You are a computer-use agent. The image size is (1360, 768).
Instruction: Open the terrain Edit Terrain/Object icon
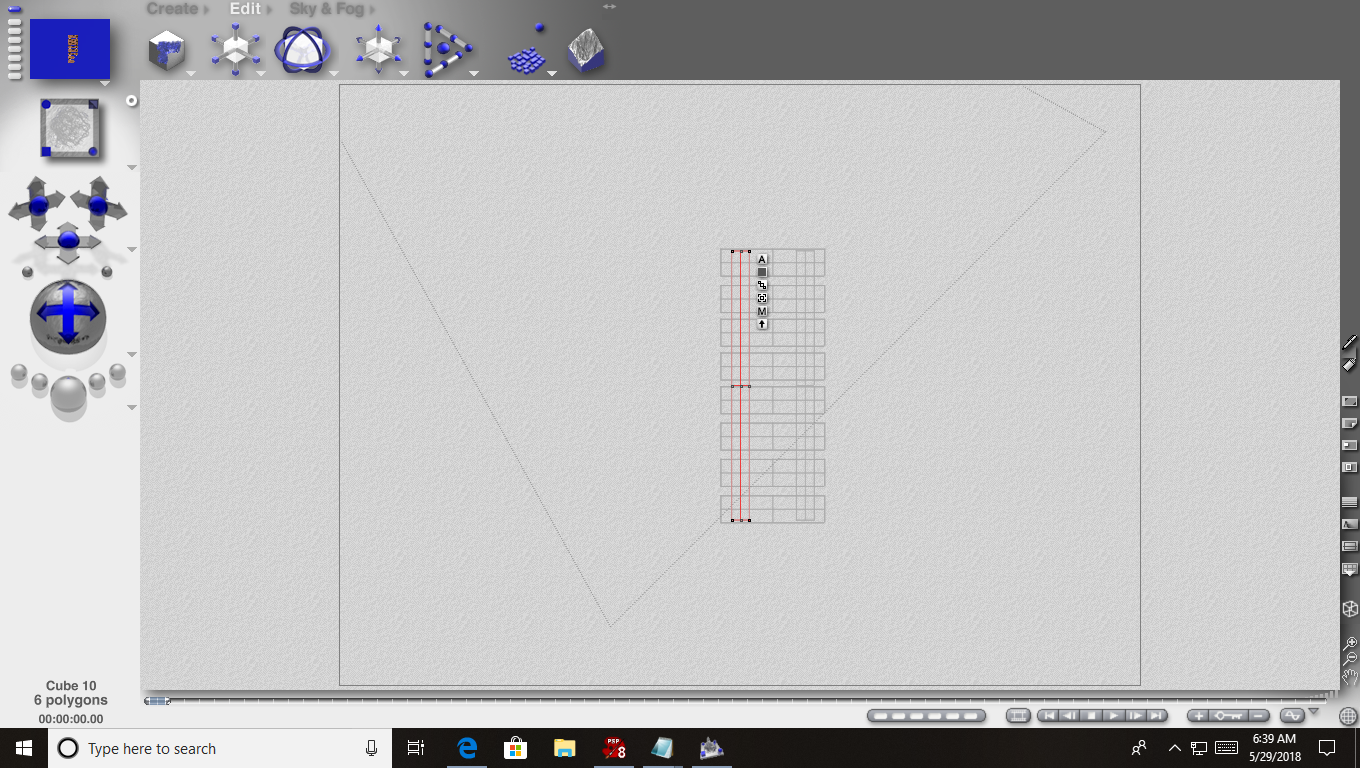pos(586,50)
